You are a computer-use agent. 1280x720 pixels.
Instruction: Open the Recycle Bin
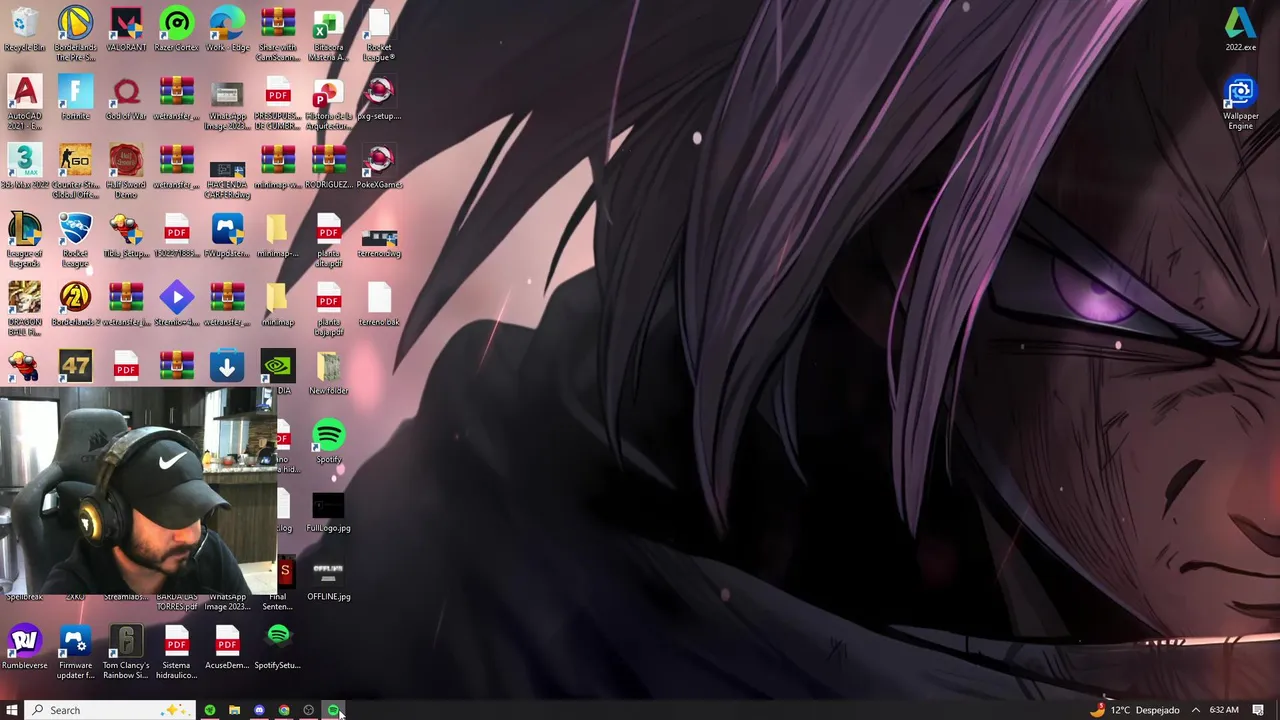pyautogui.click(x=25, y=30)
